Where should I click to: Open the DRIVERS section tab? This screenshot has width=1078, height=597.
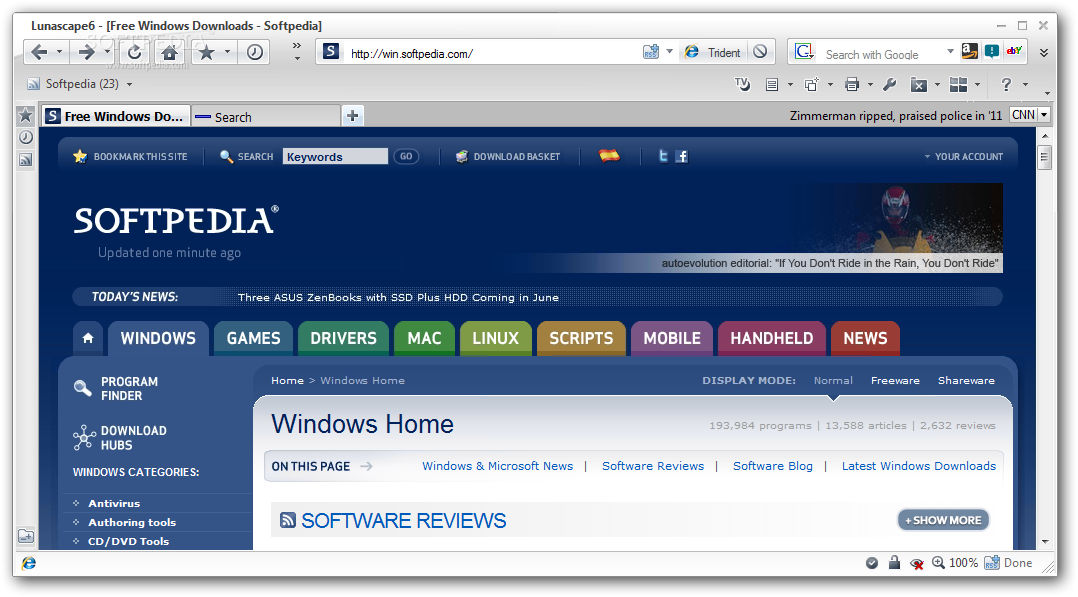(x=343, y=338)
